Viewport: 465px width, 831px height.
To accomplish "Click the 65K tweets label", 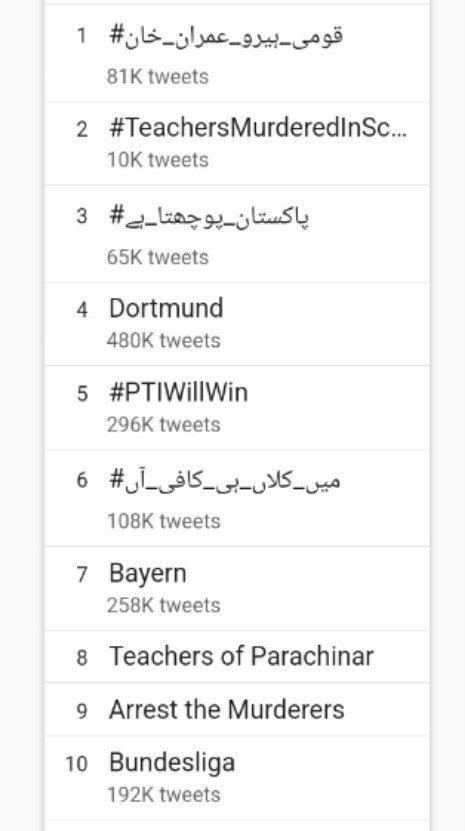I will tap(157, 258).
